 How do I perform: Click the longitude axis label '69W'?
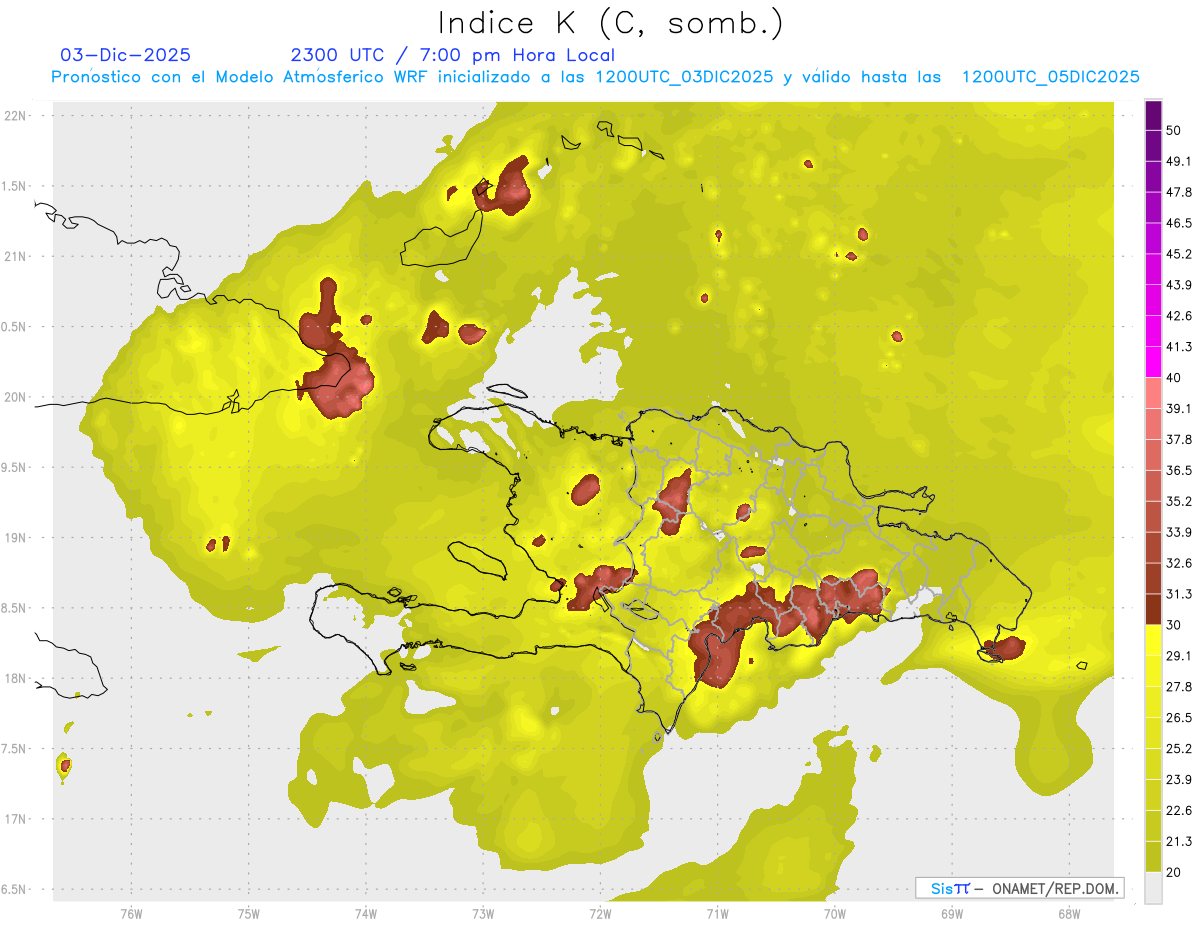(951, 914)
